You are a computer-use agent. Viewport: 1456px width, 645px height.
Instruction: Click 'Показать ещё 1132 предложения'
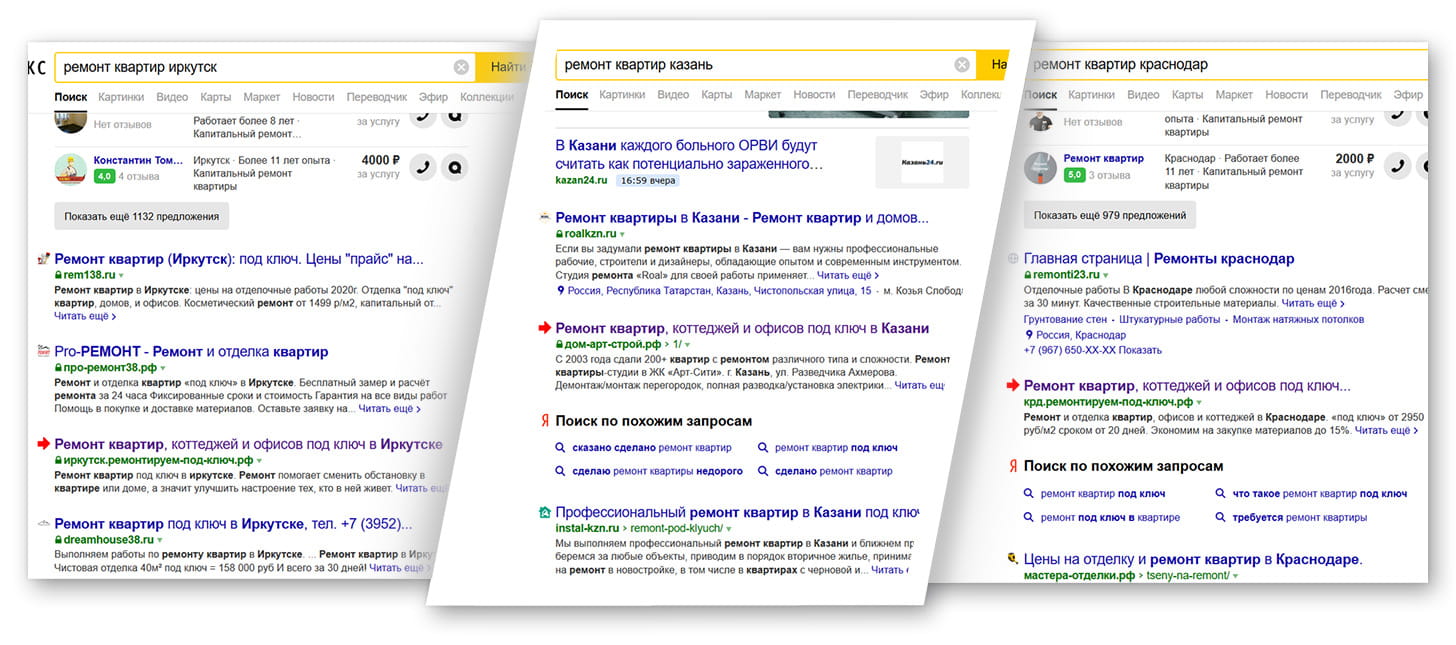click(142, 216)
